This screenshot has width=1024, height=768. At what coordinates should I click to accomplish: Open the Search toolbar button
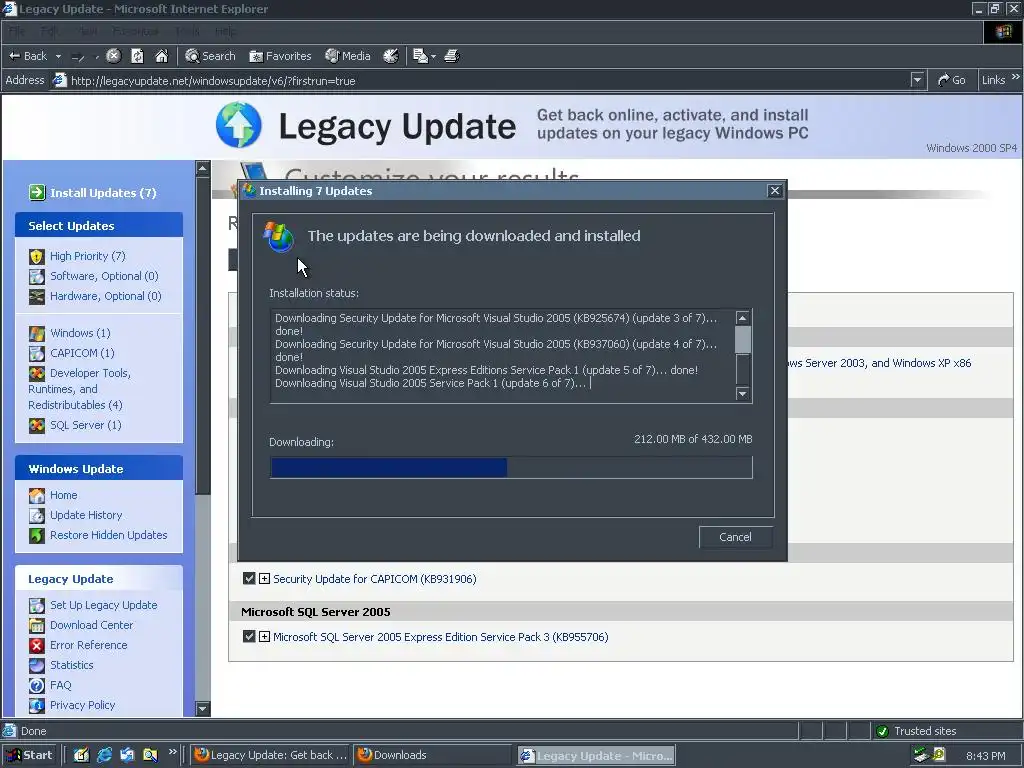tap(210, 56)
